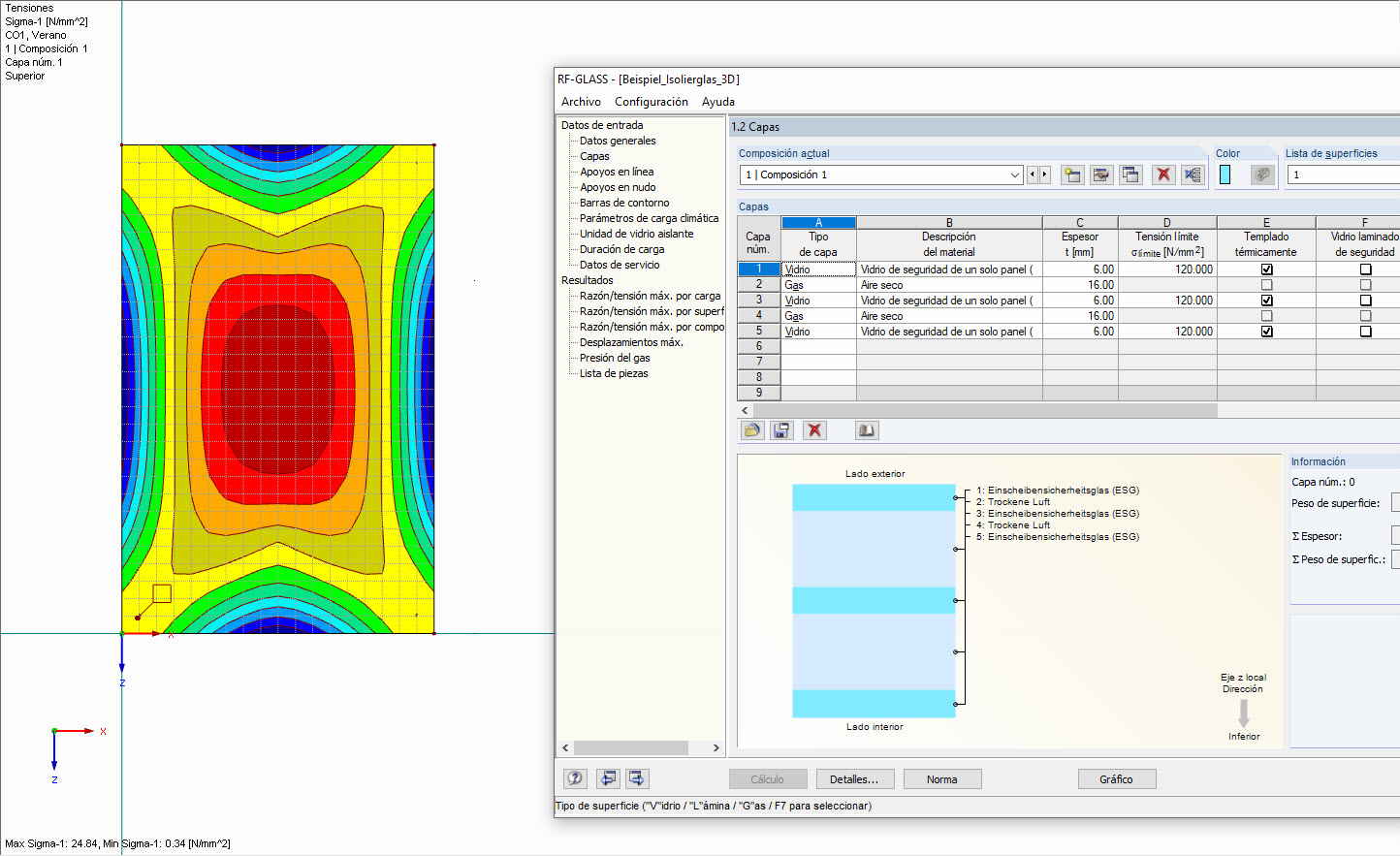Viewport: 1400px width, 856px height.
Task: Click the Gráfico button
Action: pyautogui.click(x=1117, y=779)
